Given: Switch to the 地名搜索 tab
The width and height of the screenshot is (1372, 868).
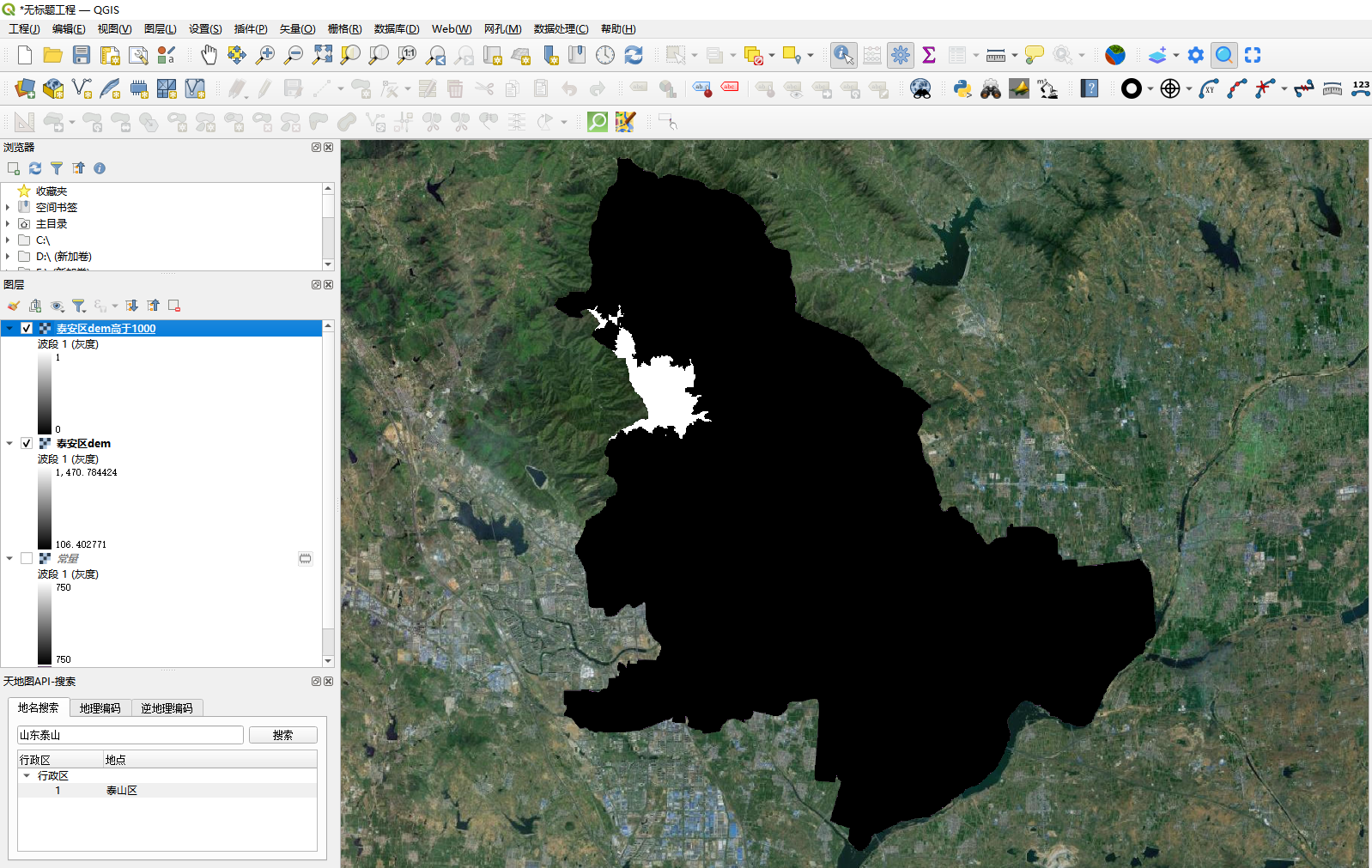Looking at the screenshot, I should coord(39,707).
